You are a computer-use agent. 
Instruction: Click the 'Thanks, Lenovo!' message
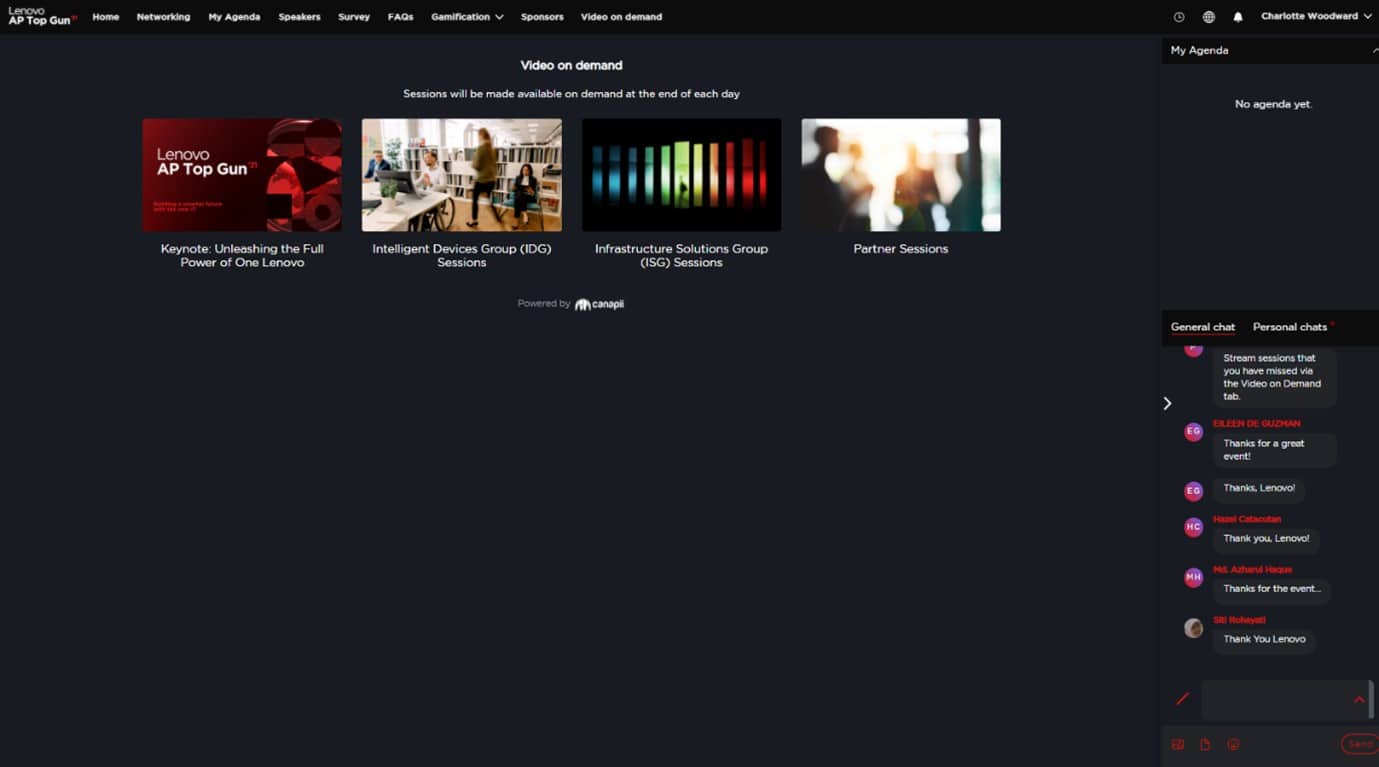click(x=1259, y=488)
